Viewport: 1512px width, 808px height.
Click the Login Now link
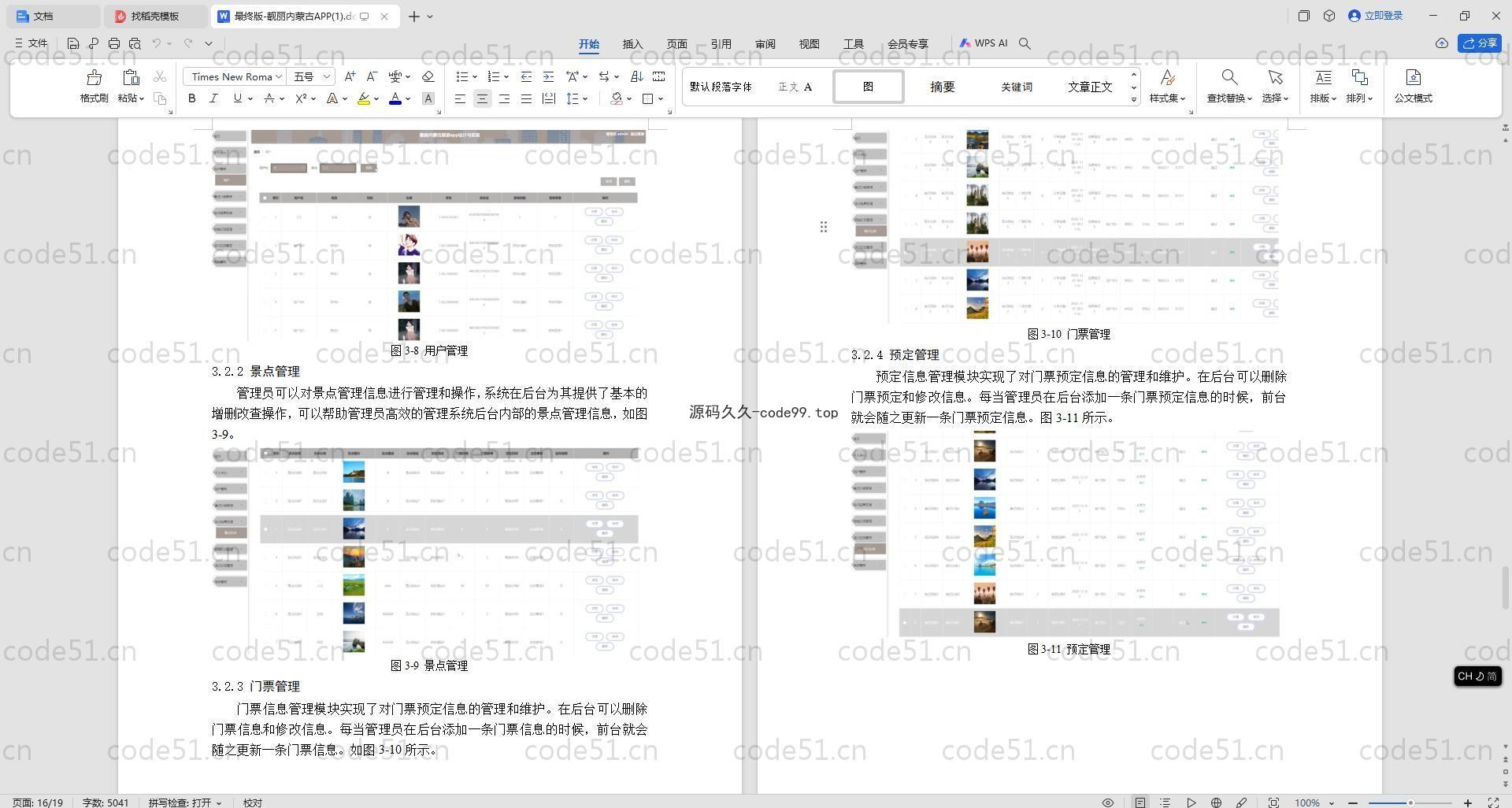1376,16
